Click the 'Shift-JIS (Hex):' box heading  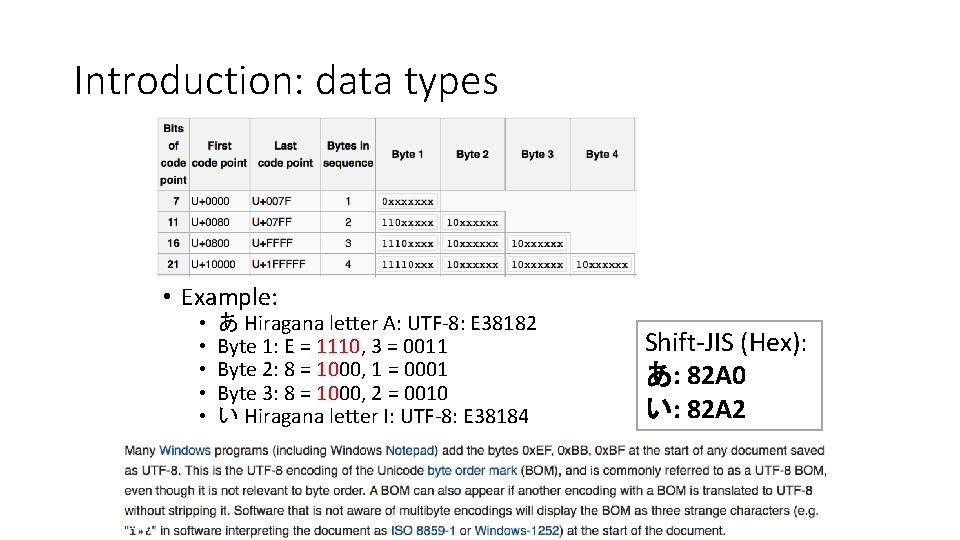tap(726, 342)
